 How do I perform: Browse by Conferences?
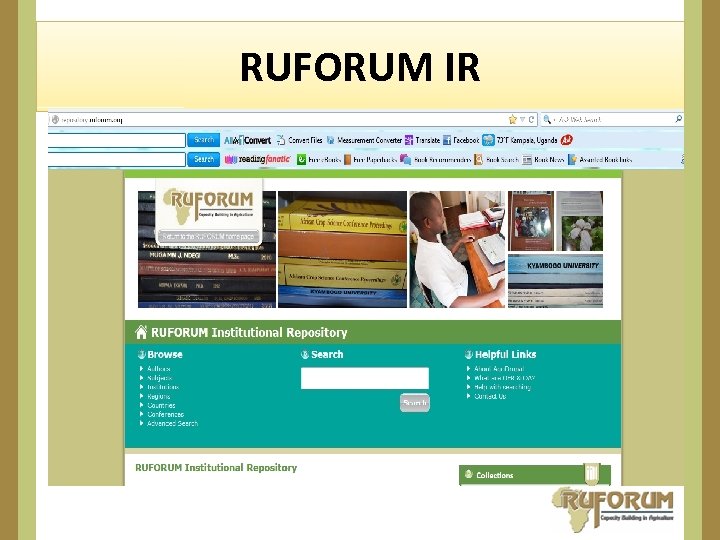165,414
